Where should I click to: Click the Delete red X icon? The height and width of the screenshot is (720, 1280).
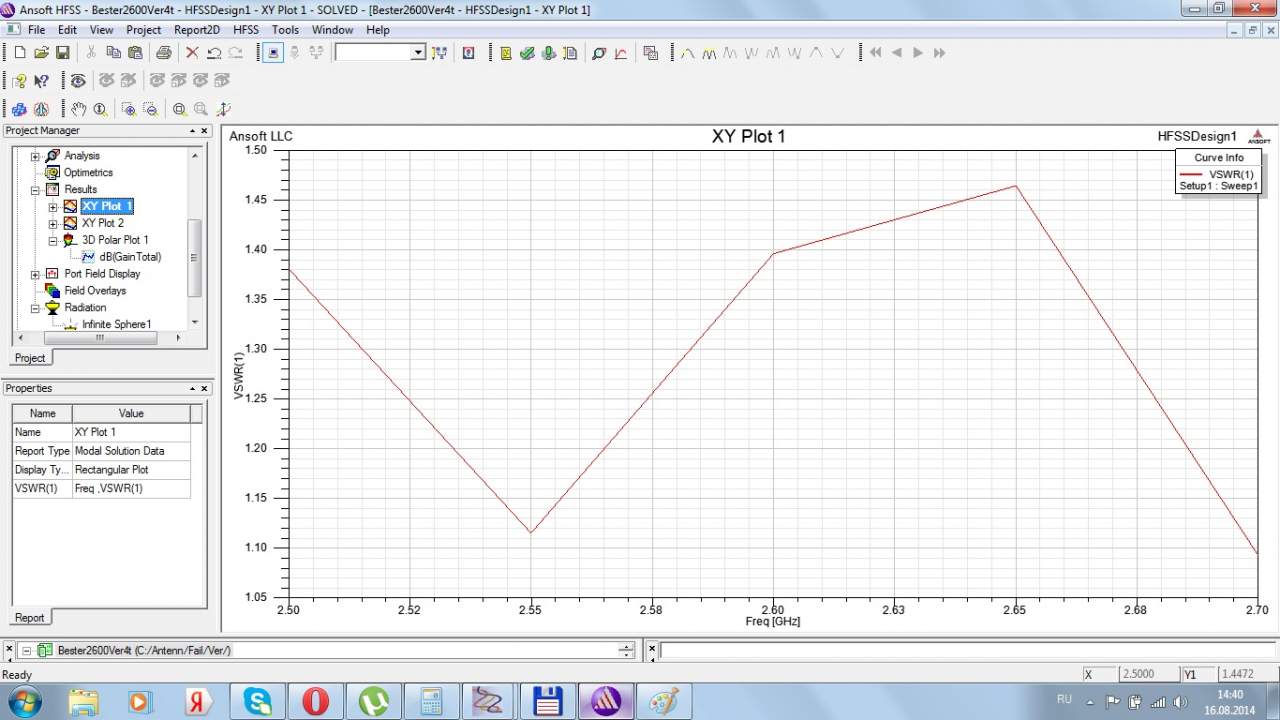192,53
